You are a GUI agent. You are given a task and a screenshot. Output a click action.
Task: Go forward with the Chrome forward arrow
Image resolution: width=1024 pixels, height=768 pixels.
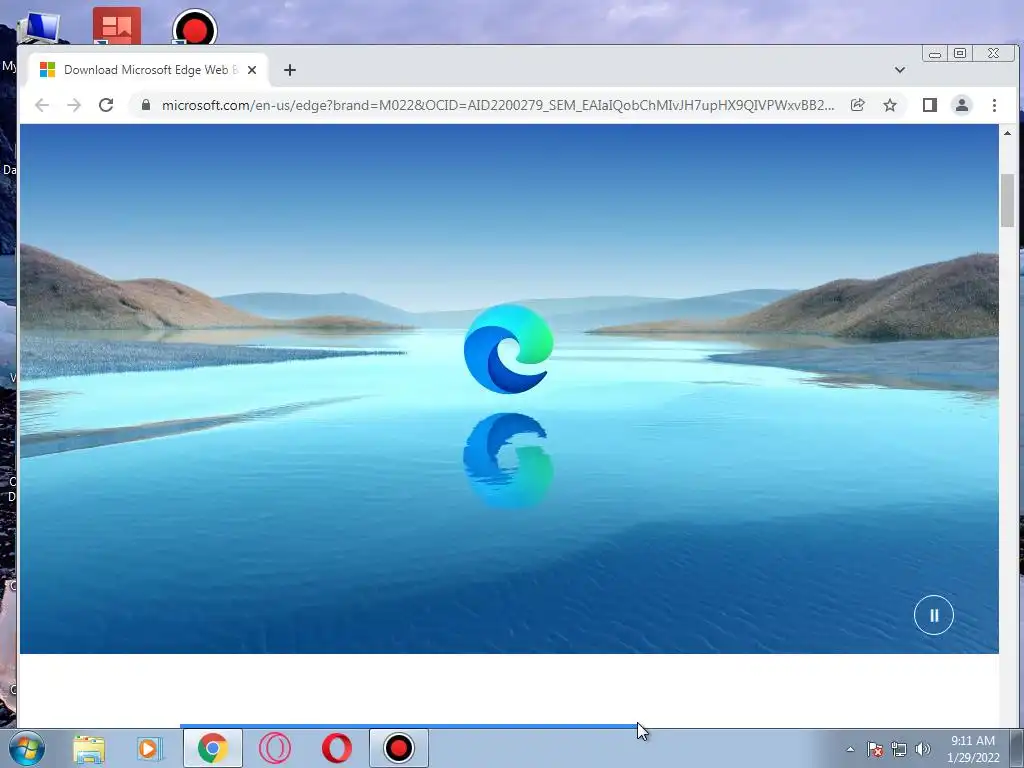tap(74, 105)
